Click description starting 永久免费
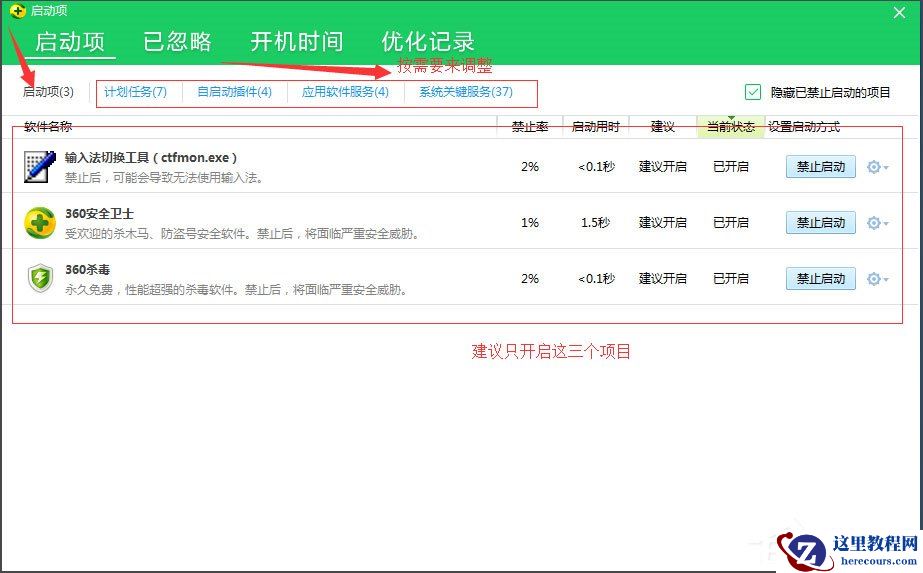 tap(237, 290)
